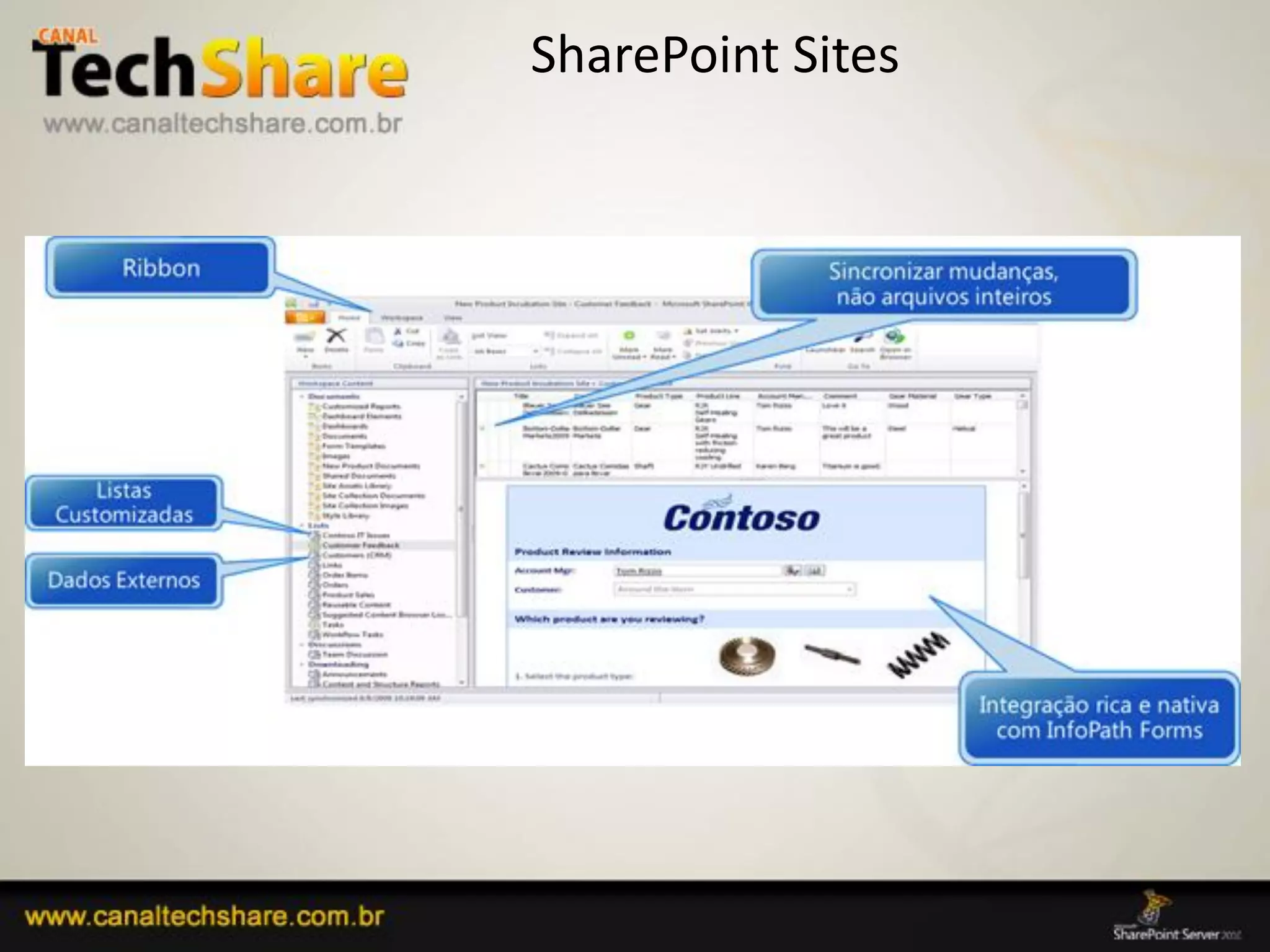Open Shared Documents library
Viewport: 1270px width, 952px height.
point(358,476)
